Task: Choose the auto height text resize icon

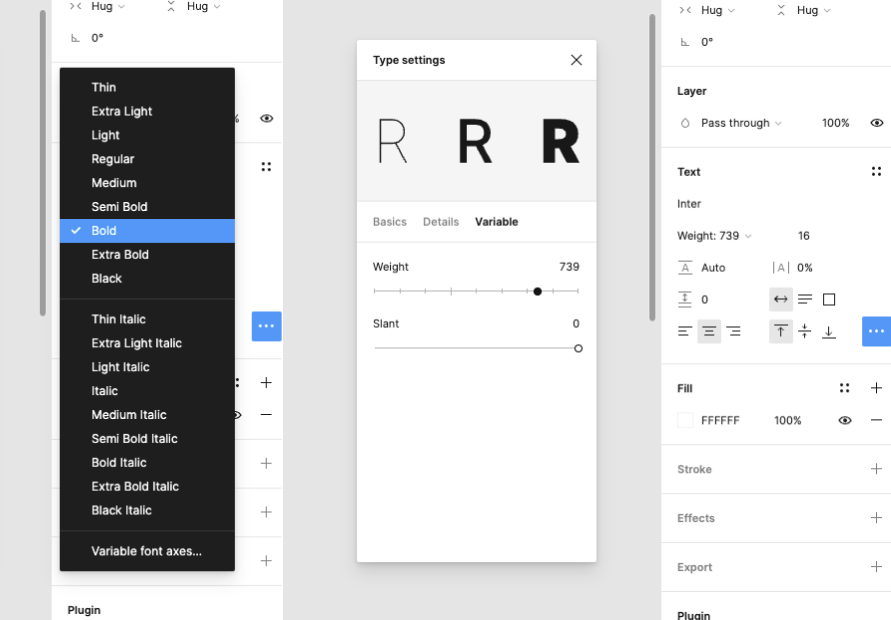Action: [805, 299]
